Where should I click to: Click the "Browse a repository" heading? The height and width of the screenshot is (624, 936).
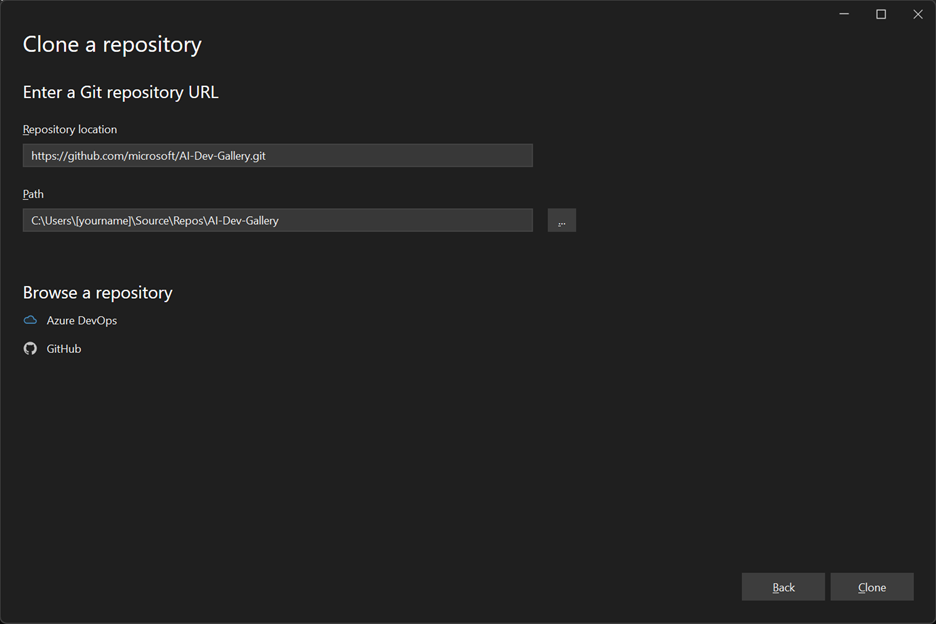pyautogui.click(x=97, y=293)
